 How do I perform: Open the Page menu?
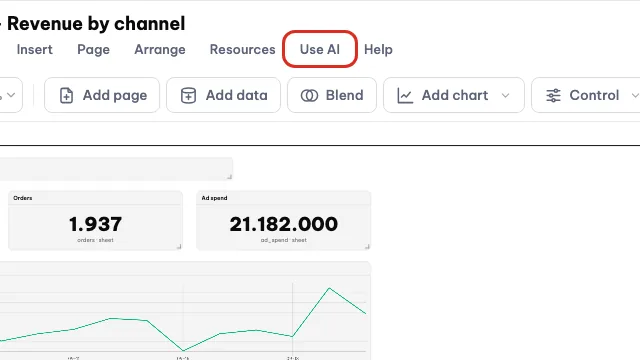pos(93,49)
